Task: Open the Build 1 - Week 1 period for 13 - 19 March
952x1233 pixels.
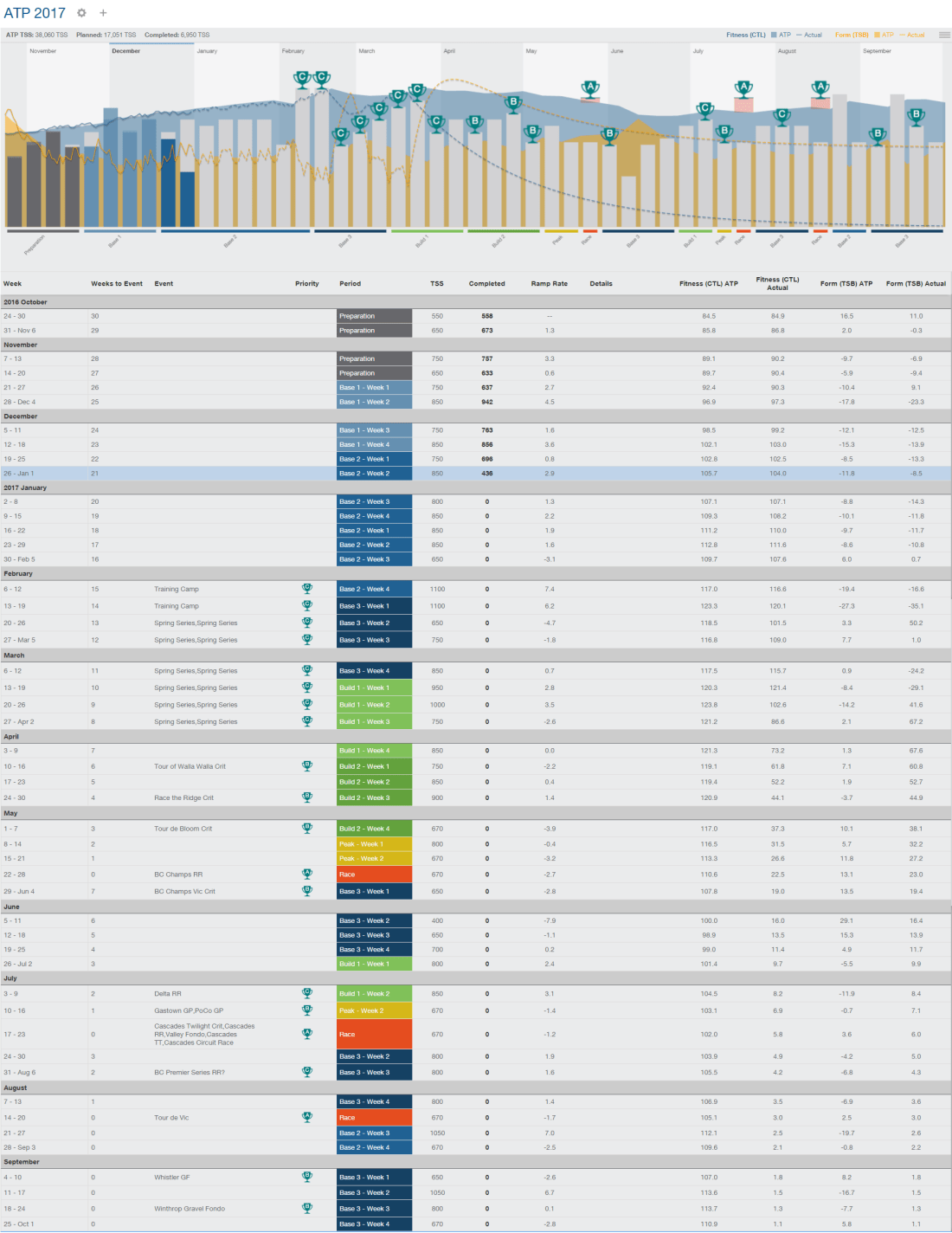Action: (x=374, y=688)
